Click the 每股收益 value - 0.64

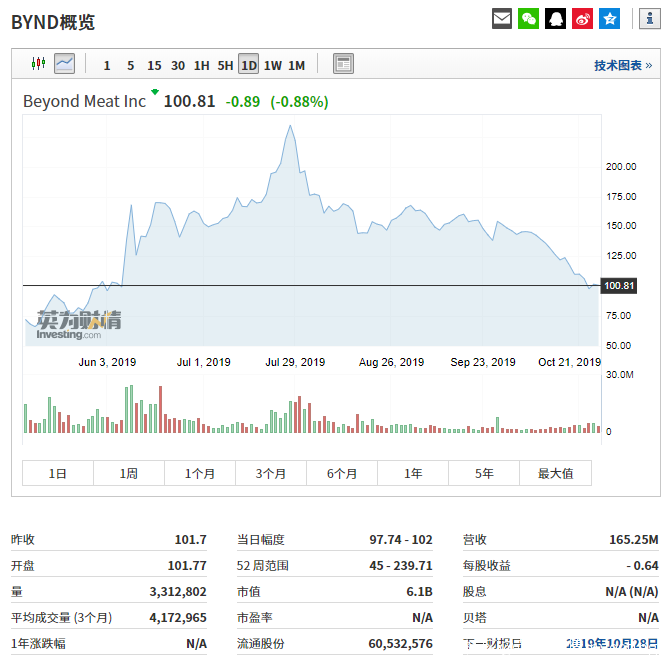642,566
